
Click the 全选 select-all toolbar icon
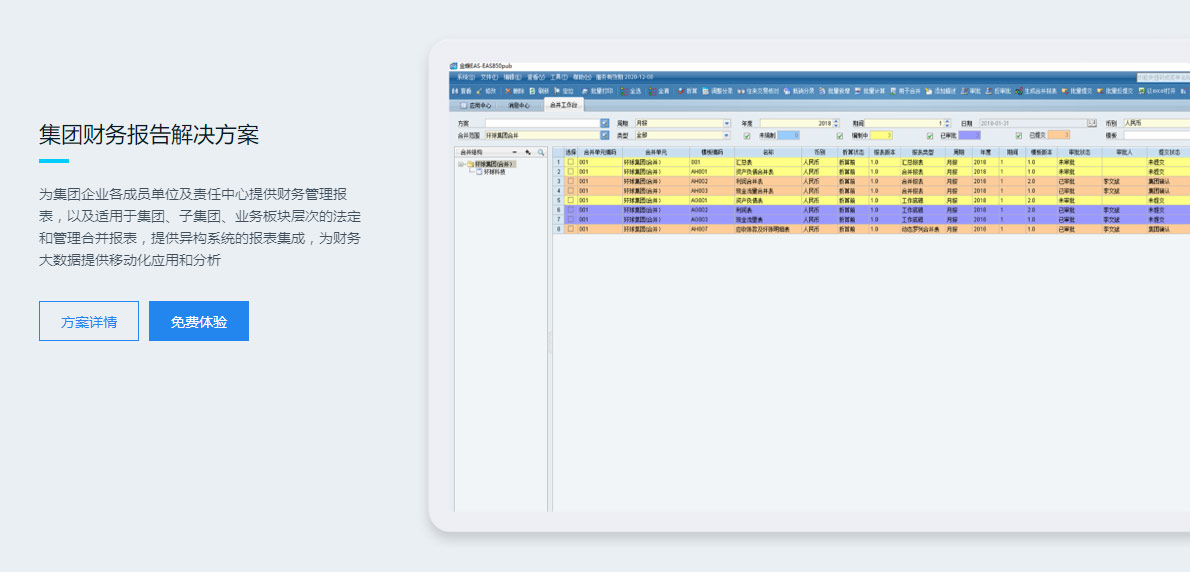coord(624,91)
